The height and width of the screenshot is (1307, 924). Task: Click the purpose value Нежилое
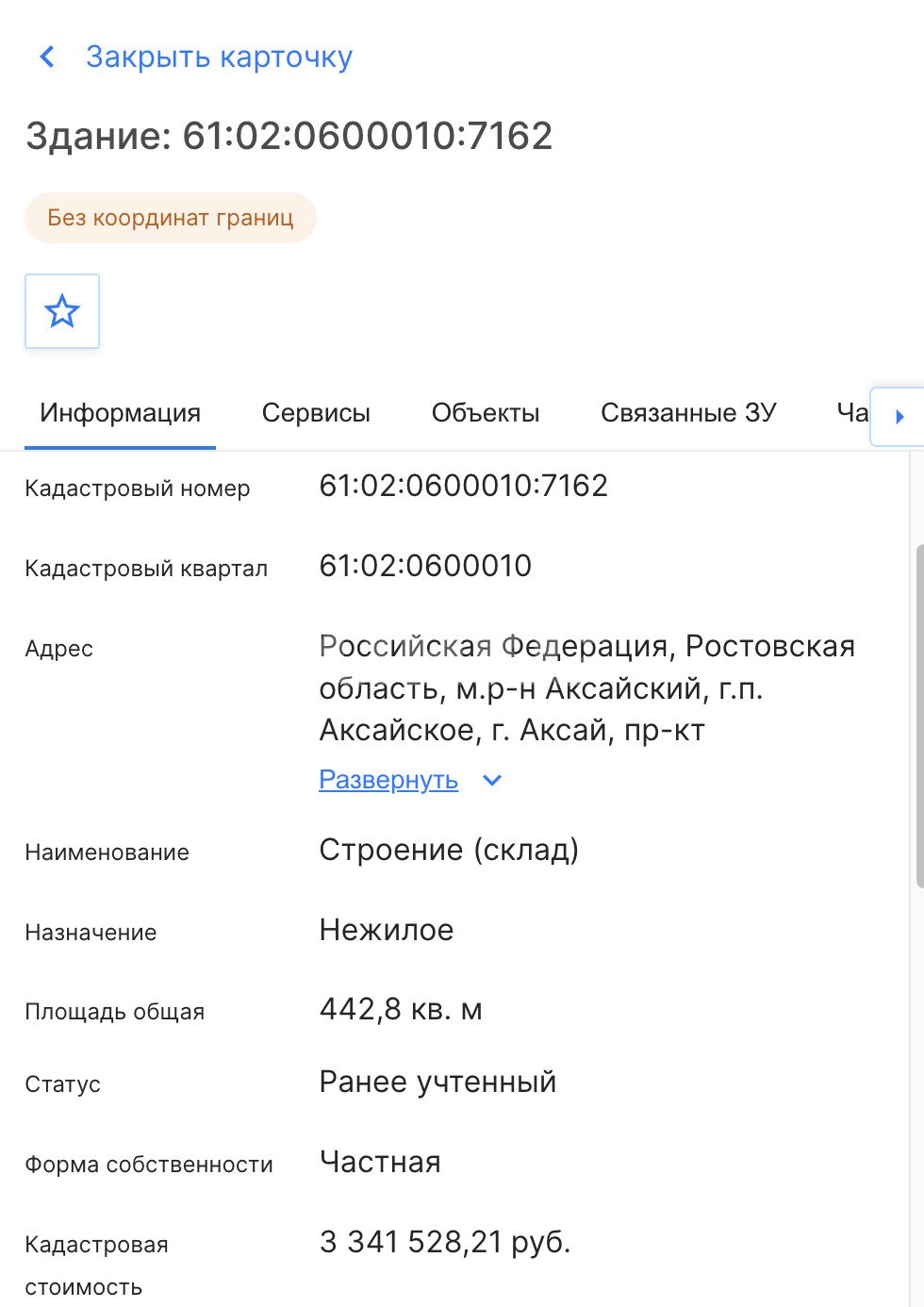[387, 930]
